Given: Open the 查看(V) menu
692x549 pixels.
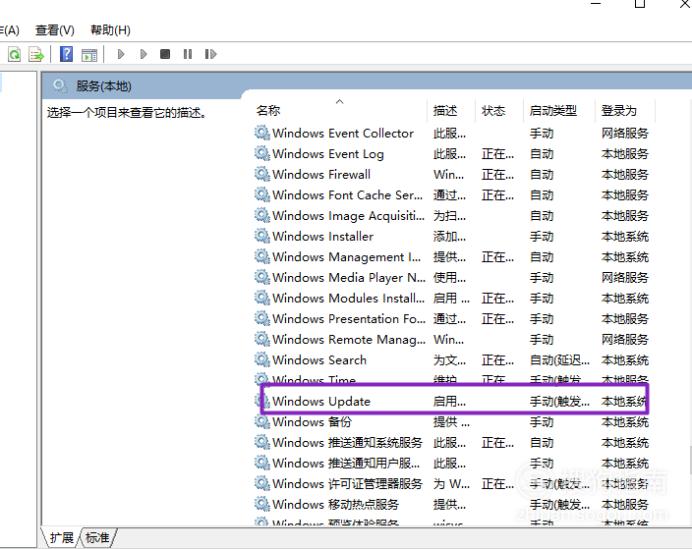Looking at the screenshot, I should pyautogui.click(x=55, y=30).
